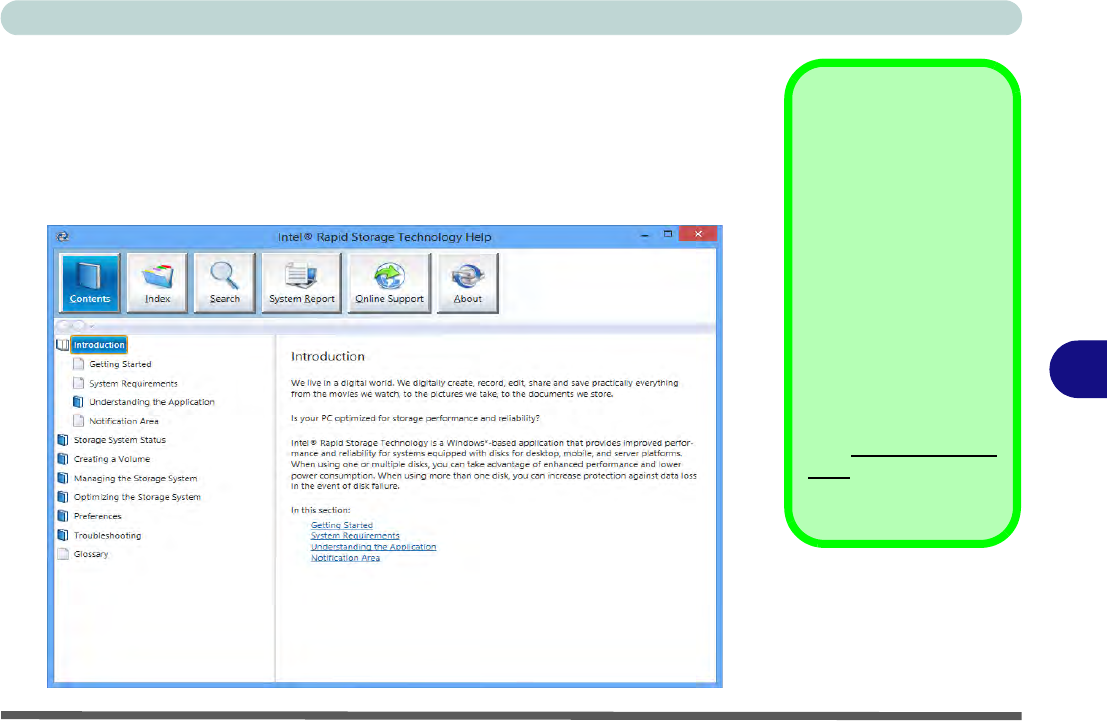The width and height of the screenshot is (1107, 721).
Task: Select System Requirements in the contents tree
Action: [133, 383]
